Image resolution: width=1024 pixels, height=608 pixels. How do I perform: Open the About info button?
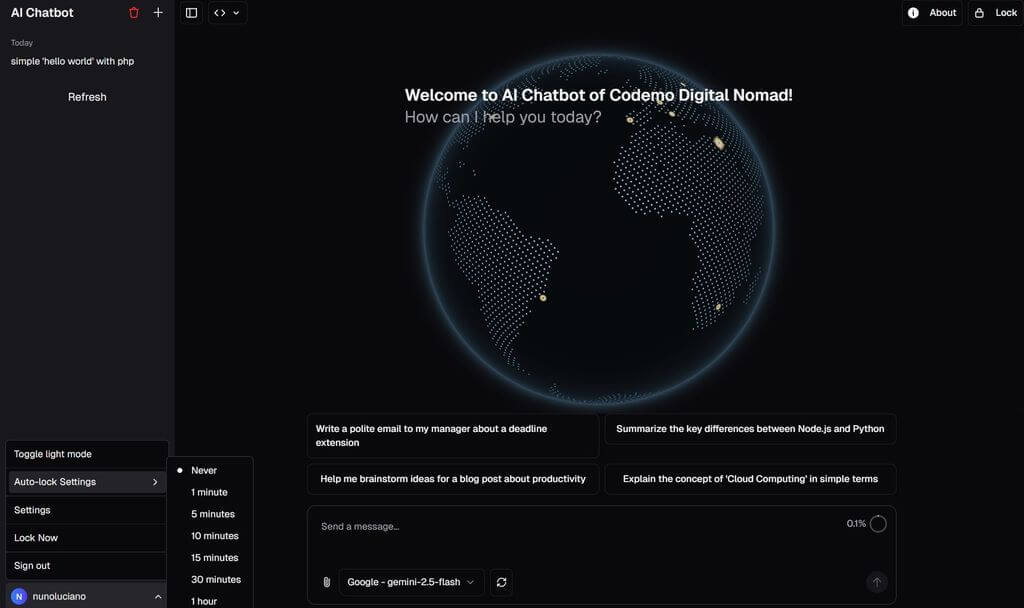(931, 13)
